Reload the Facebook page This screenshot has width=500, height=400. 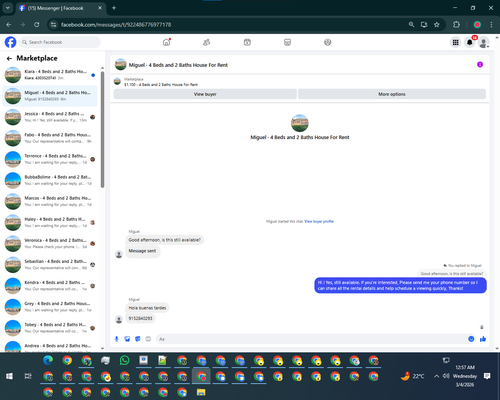[x=37, y=25]
